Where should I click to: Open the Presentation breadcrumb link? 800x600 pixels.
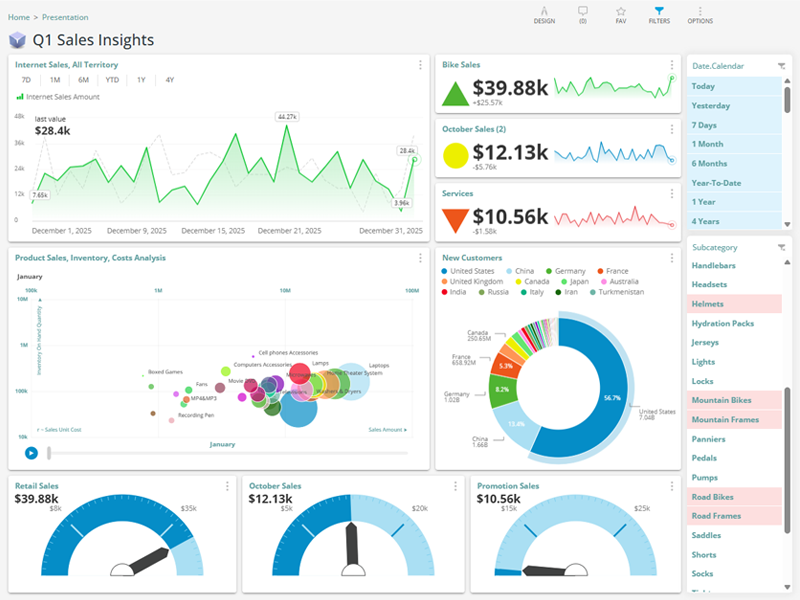(x=65, y=17)
